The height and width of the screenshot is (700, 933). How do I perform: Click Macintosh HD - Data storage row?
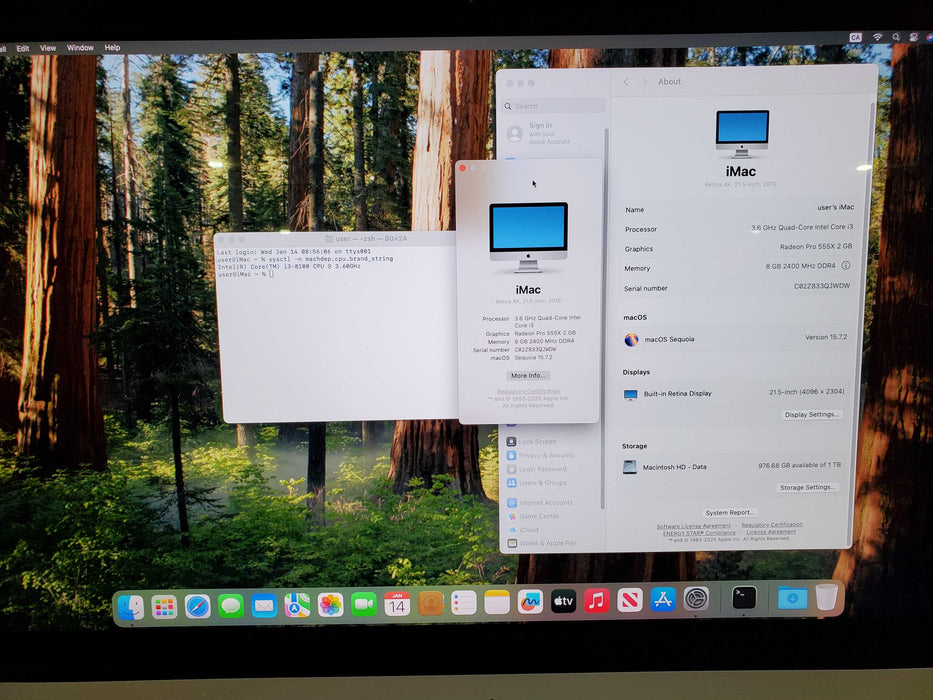point(732,466)
